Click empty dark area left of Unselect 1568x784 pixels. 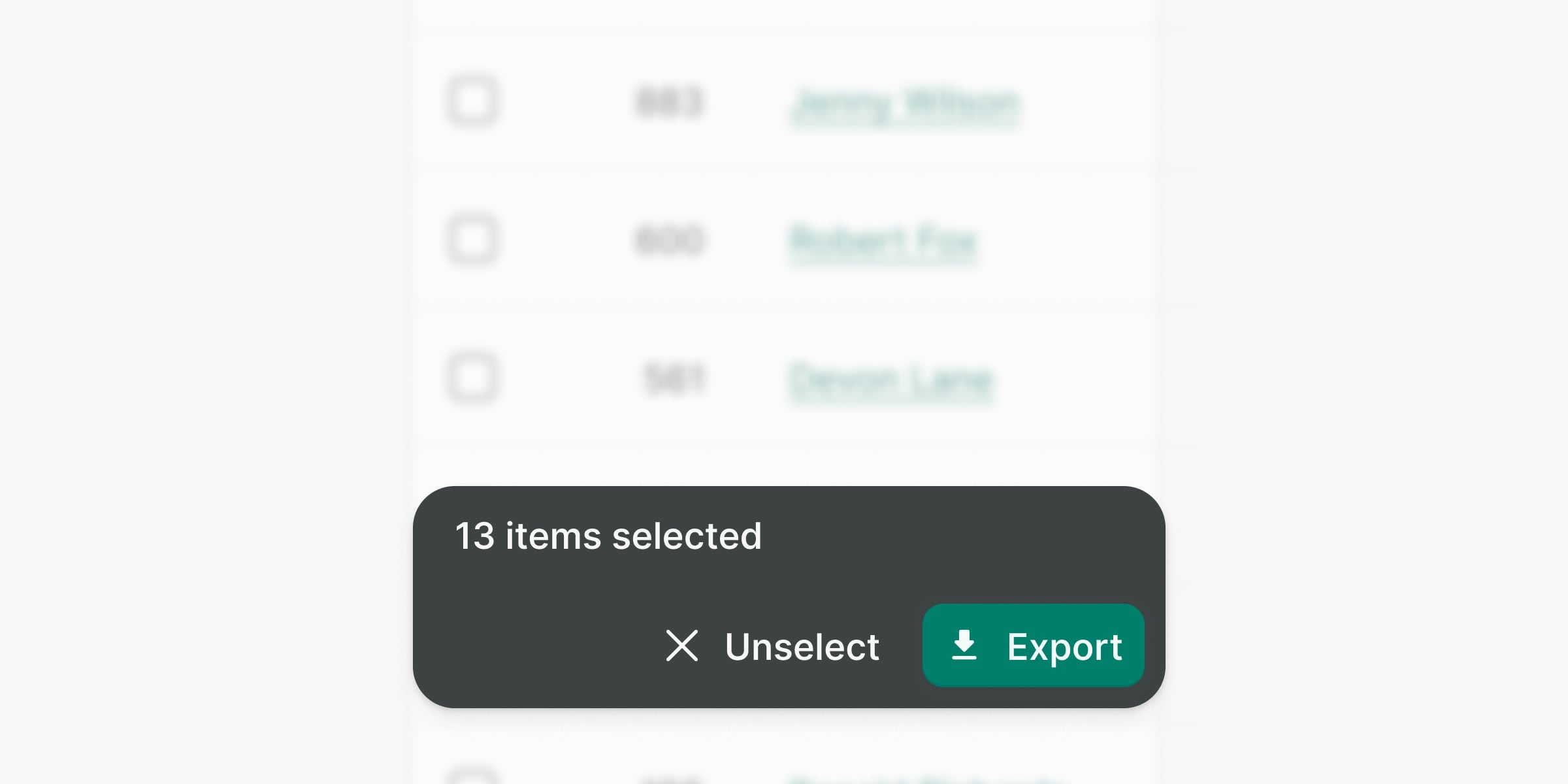[x=536, y=645]
